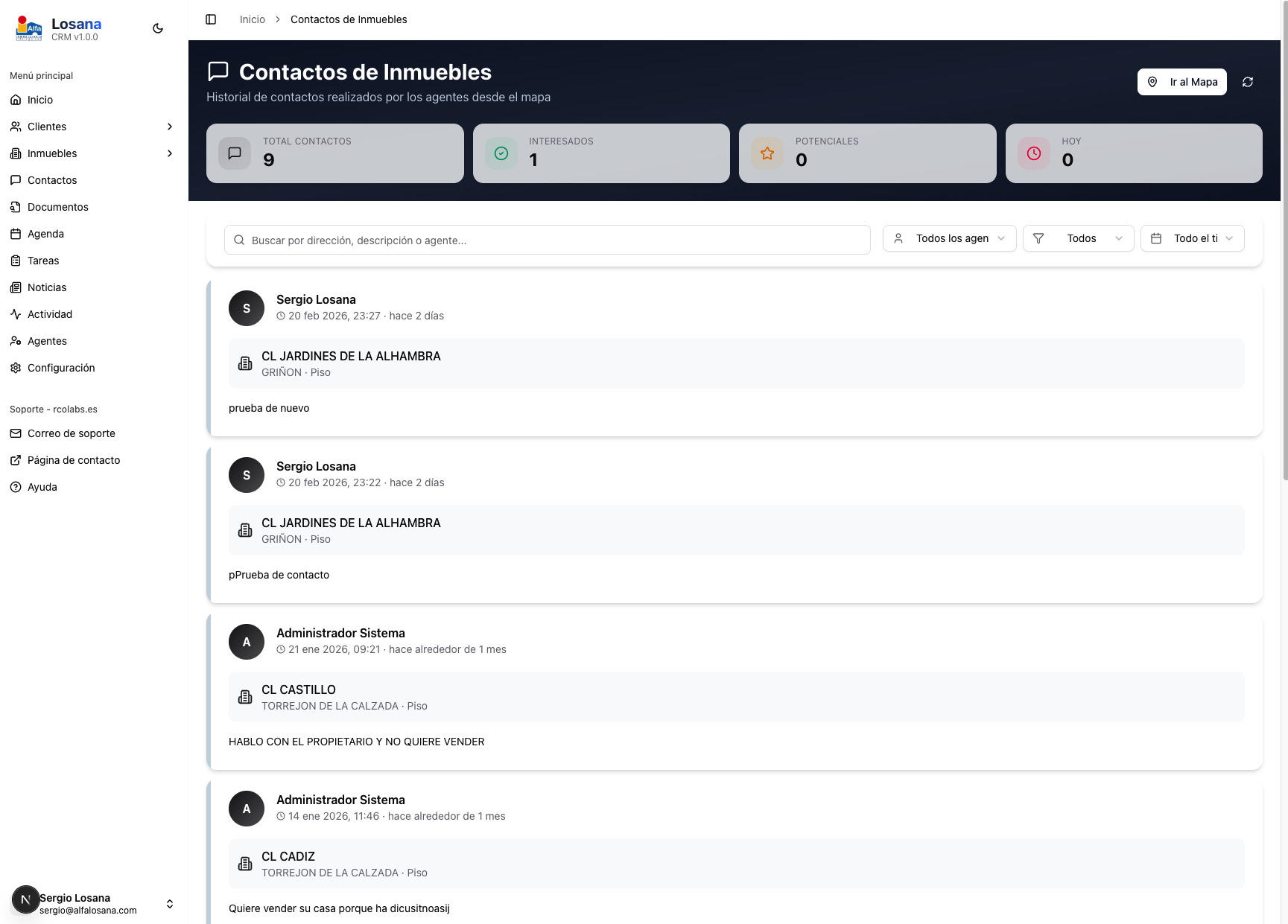
Task: Open Correo de soporte
Action: [71, 433]
